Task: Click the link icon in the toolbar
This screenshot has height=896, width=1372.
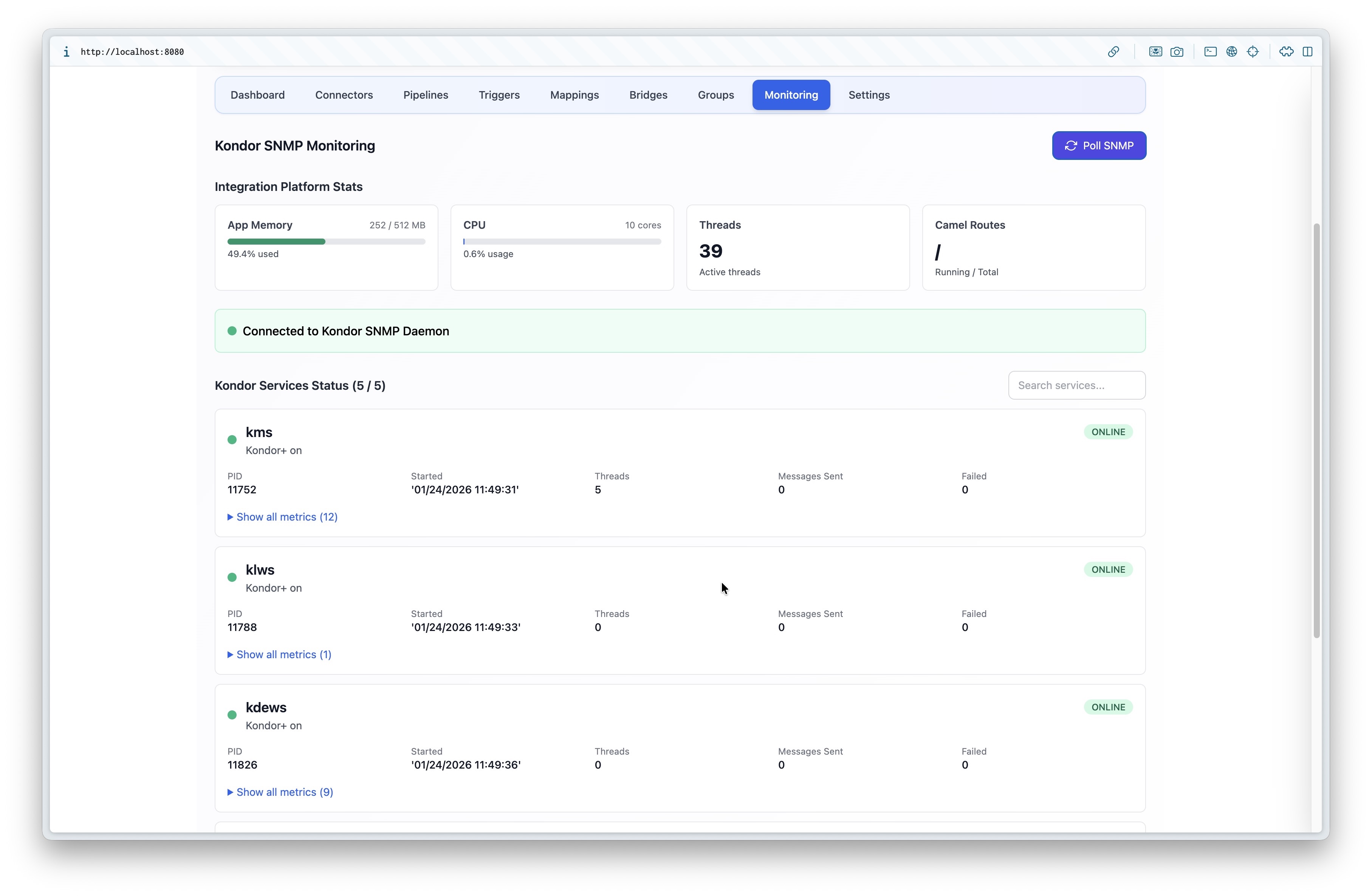Action: pyautogui.click(x=1114, y=51)
